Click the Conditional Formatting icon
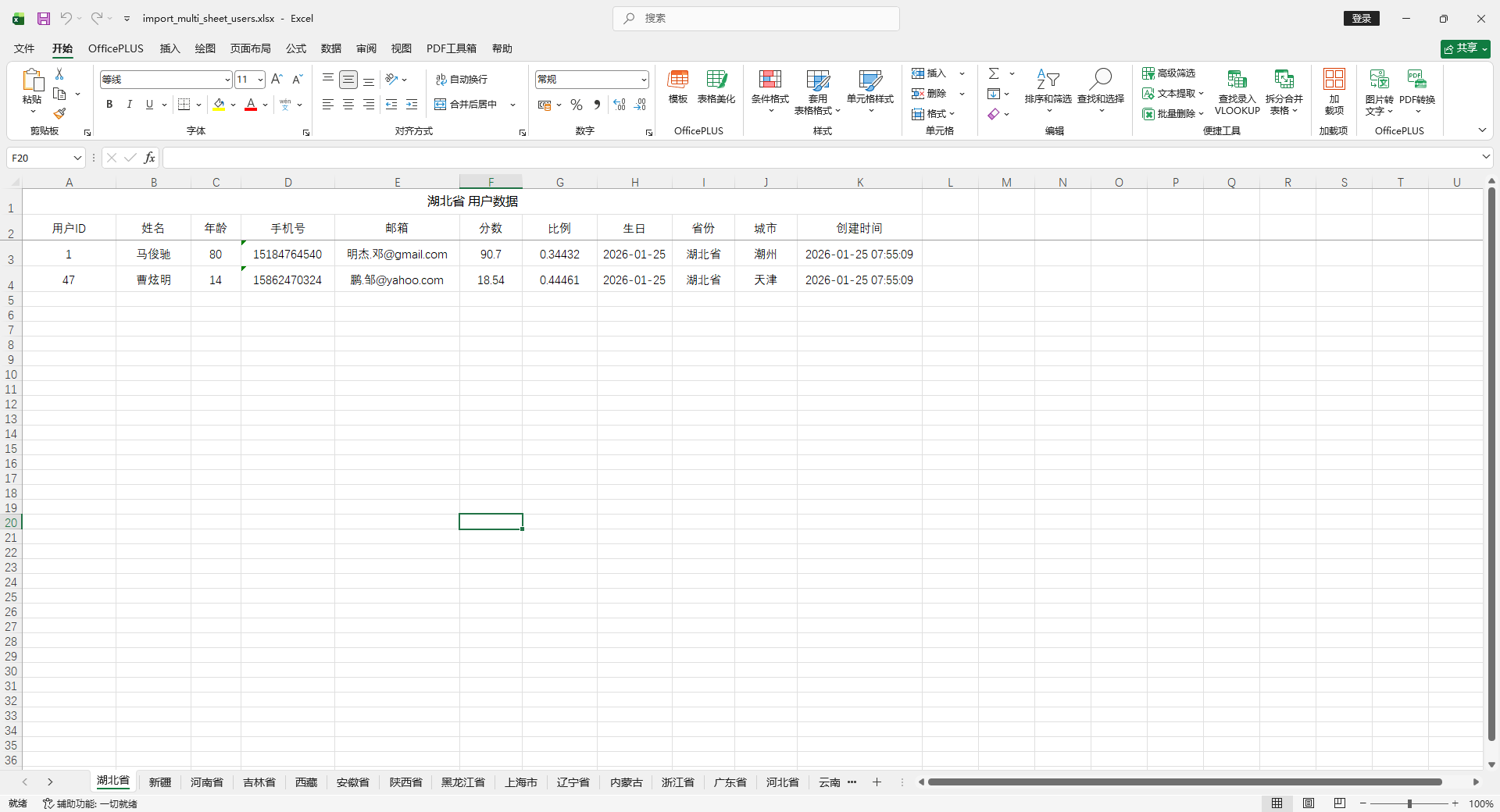Viewport: 1500px width, 812px height. click(770, 80)
